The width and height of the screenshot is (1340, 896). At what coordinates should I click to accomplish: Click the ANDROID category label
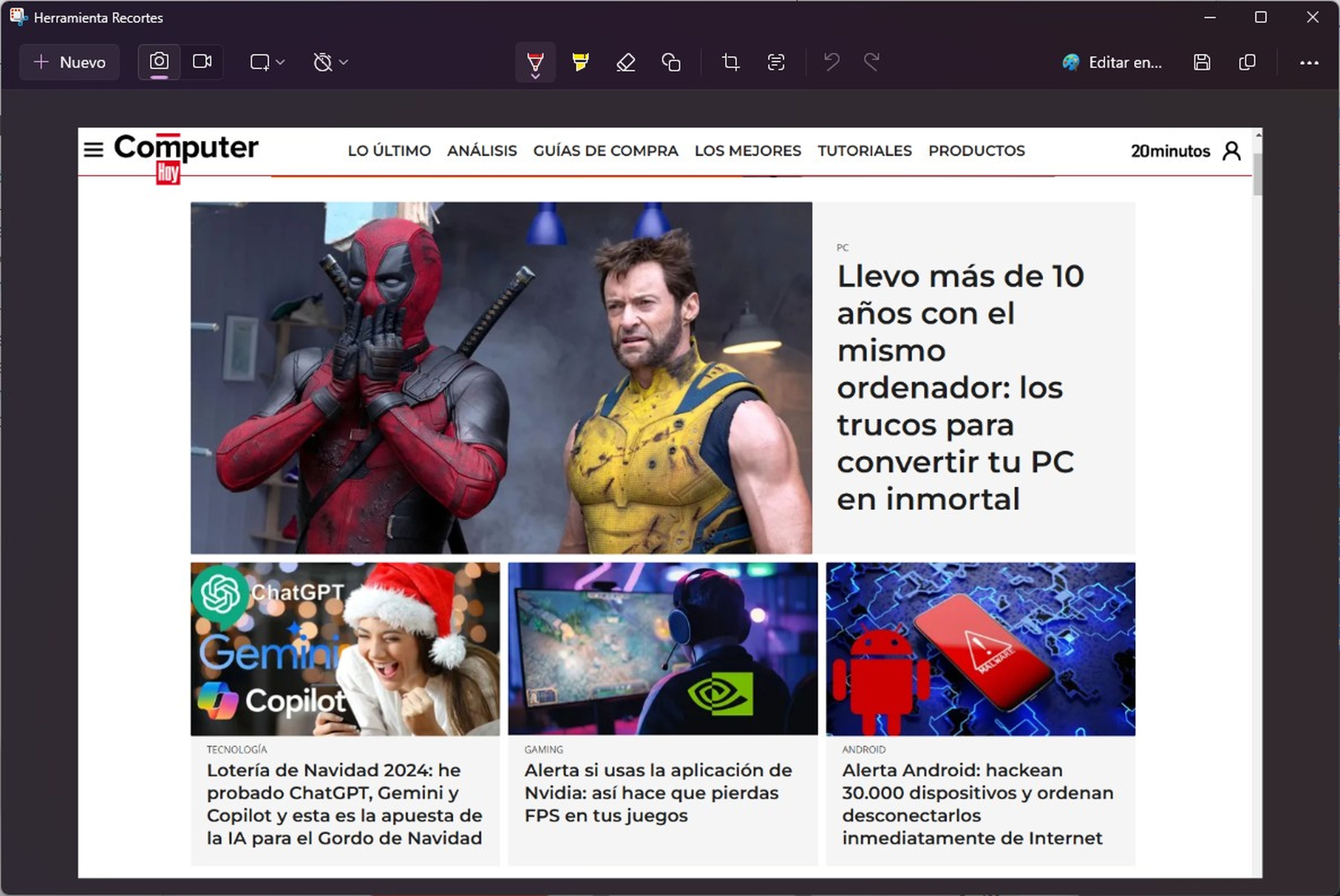[x=863, y=749]
